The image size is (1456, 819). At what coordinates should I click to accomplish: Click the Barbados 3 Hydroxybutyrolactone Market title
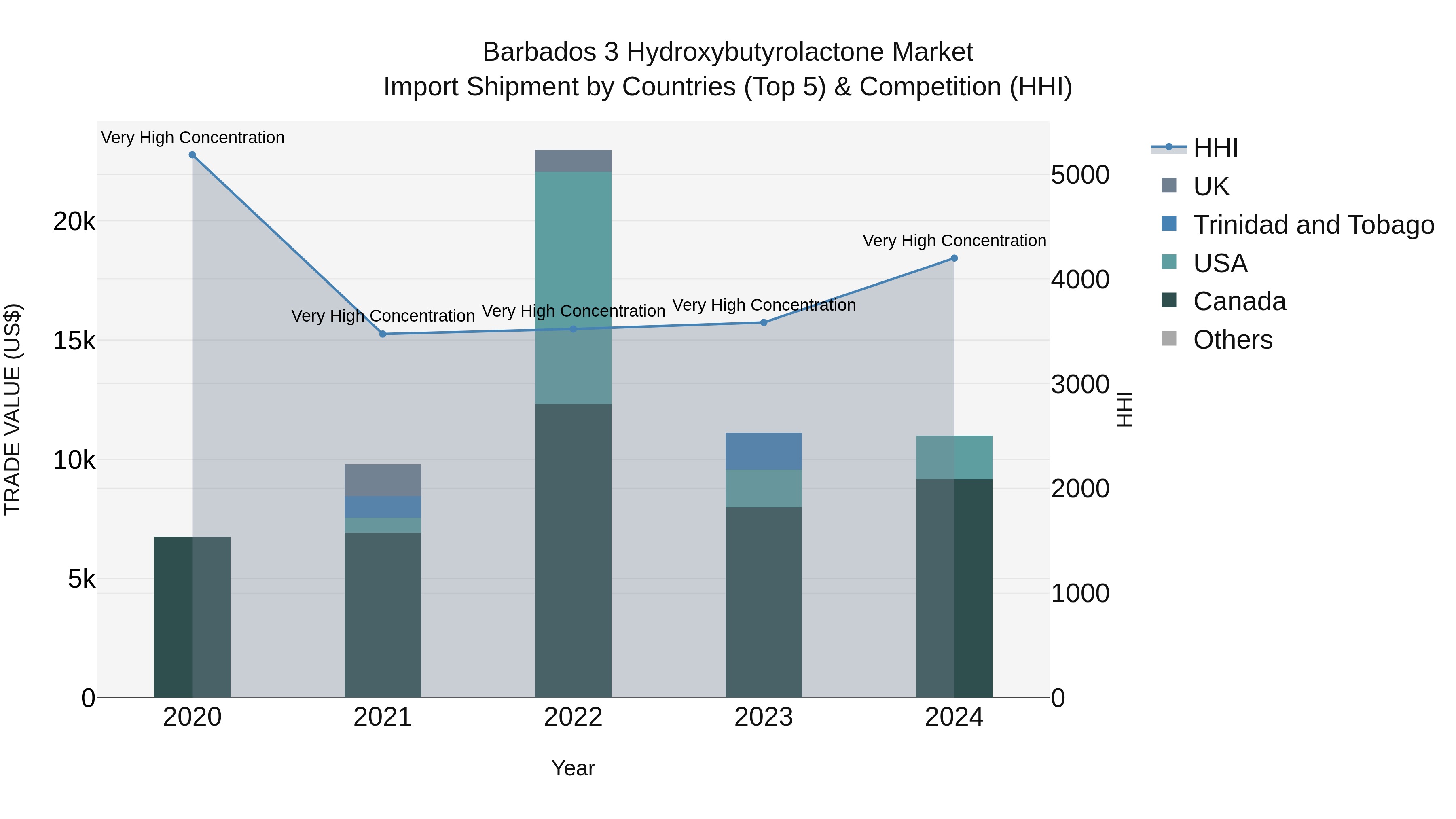coord(728,52)
